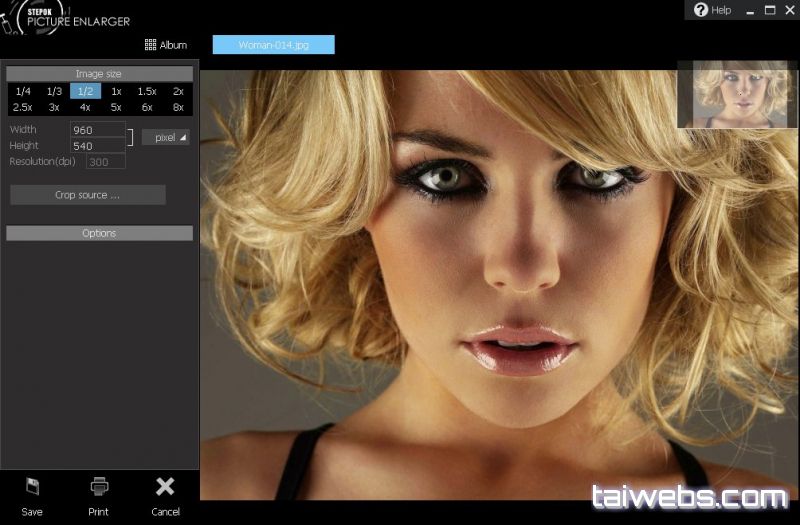Select the 1.5x scale preset

click(147, 91)
